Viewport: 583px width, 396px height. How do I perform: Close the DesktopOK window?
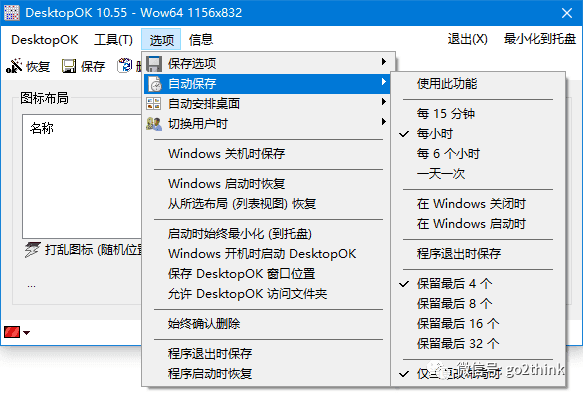[567, 13]
